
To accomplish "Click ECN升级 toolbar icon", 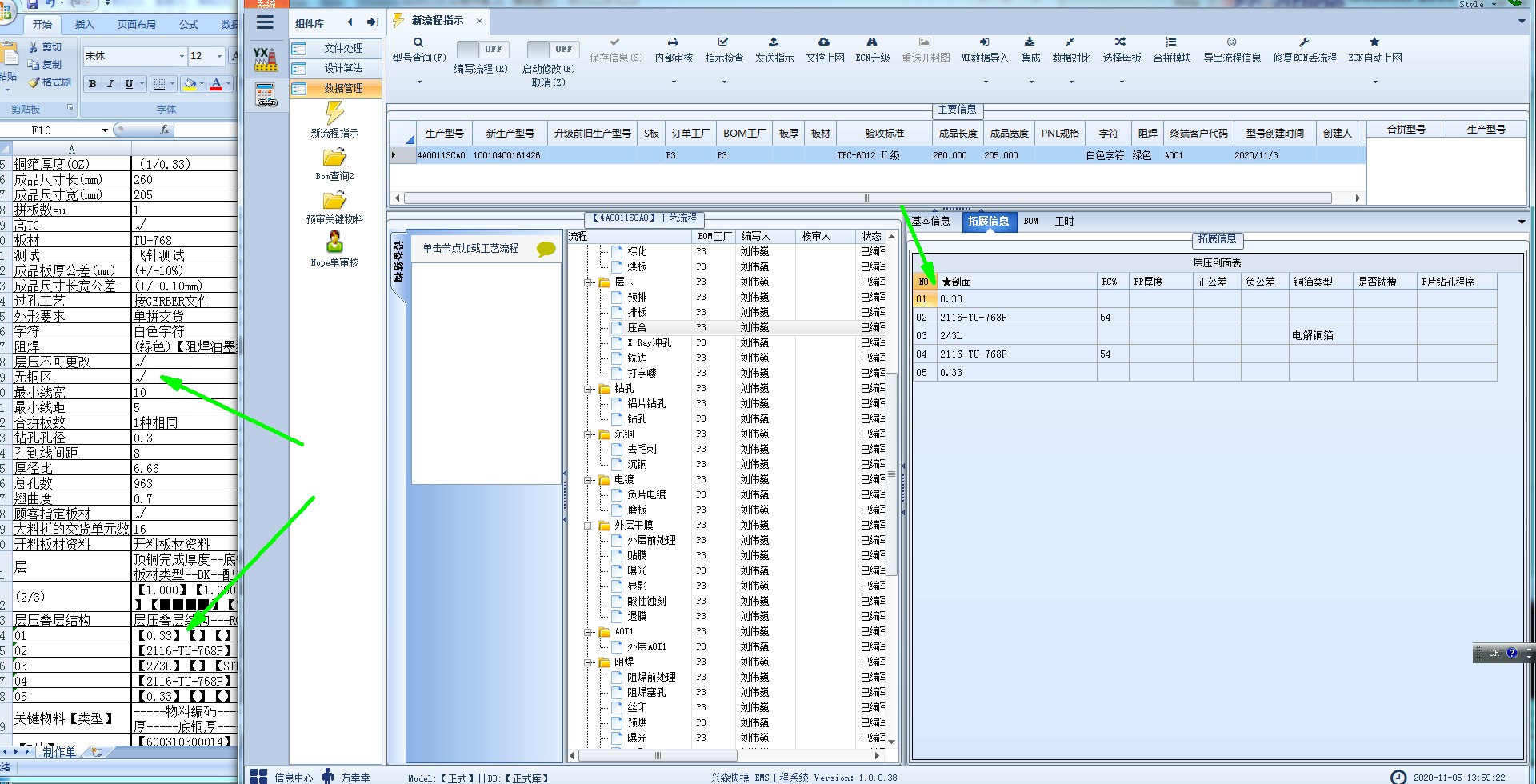I will click(x=872, y=42).
